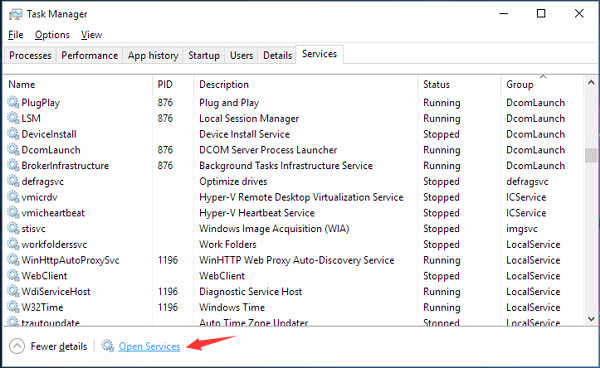Switch to the Processes tab

[x=30, y=55]
